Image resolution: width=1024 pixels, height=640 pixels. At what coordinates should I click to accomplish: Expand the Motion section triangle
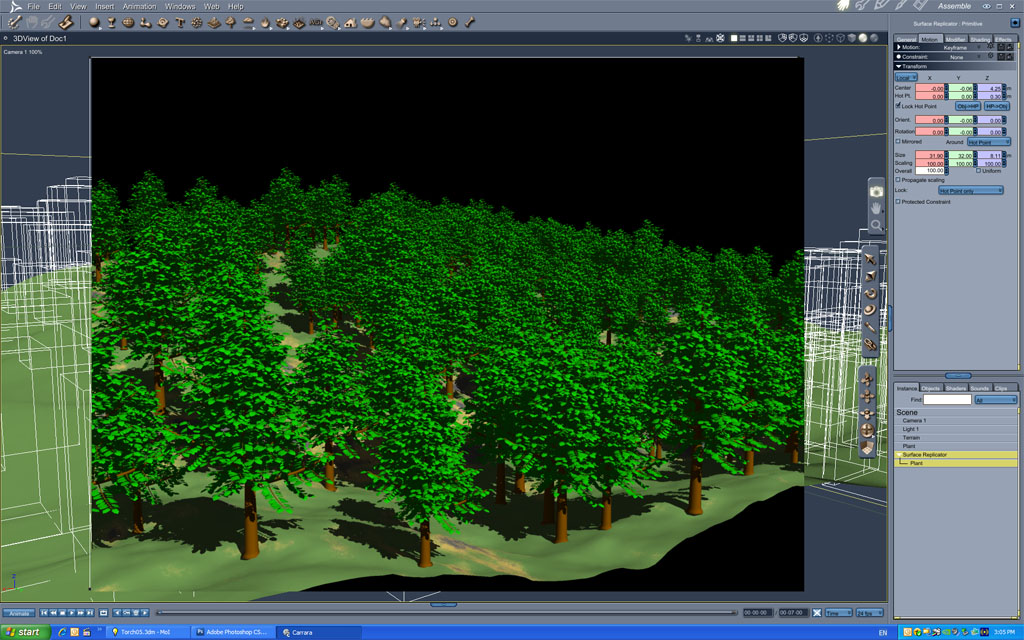click(x=899, y=47)
